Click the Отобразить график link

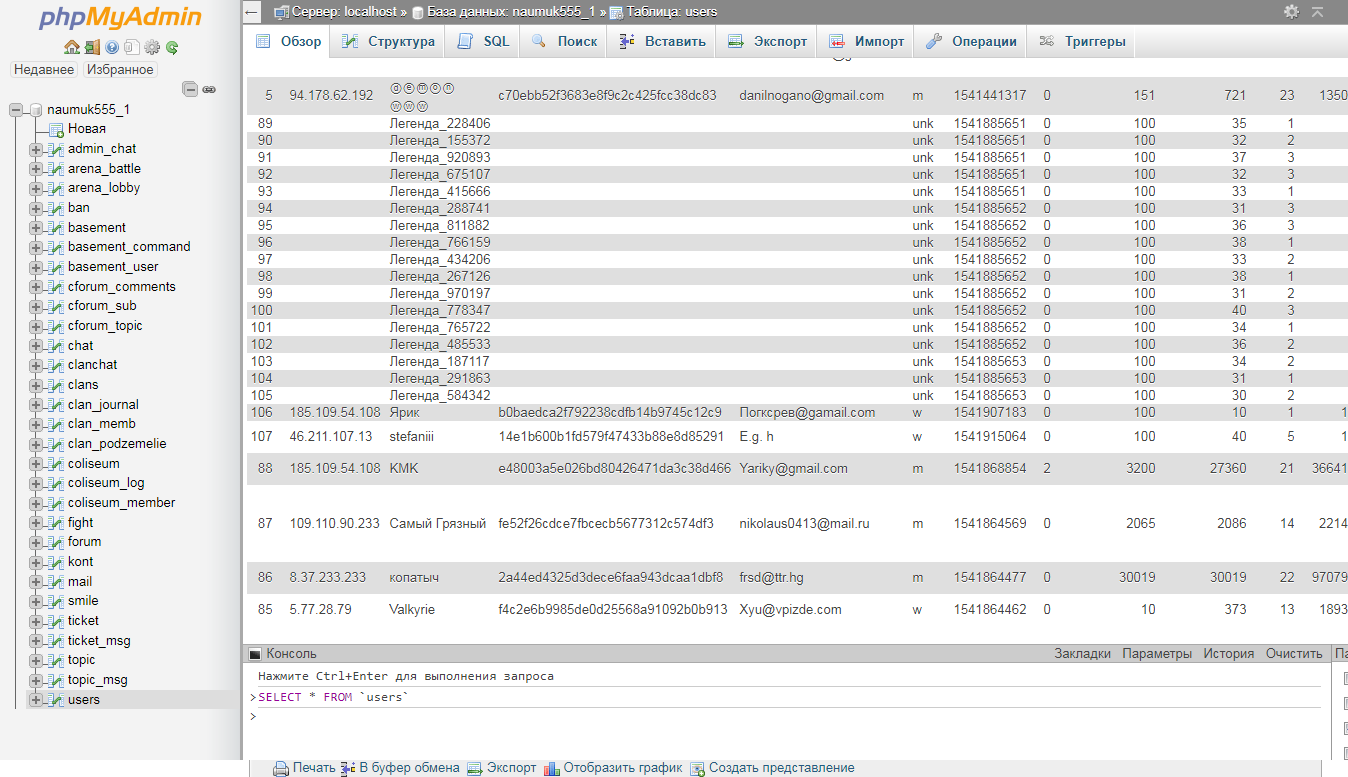(x=622, y=768)
